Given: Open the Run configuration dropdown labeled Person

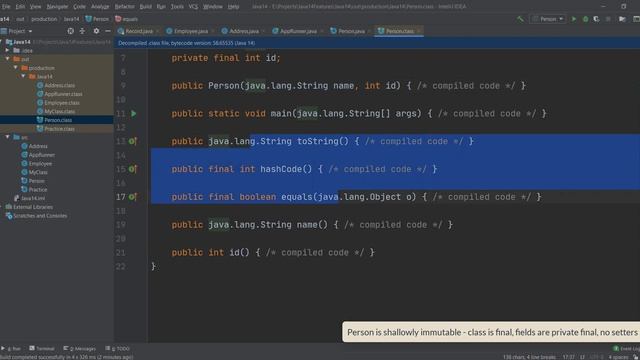Looking at the screenshot, I should [548, 19].
